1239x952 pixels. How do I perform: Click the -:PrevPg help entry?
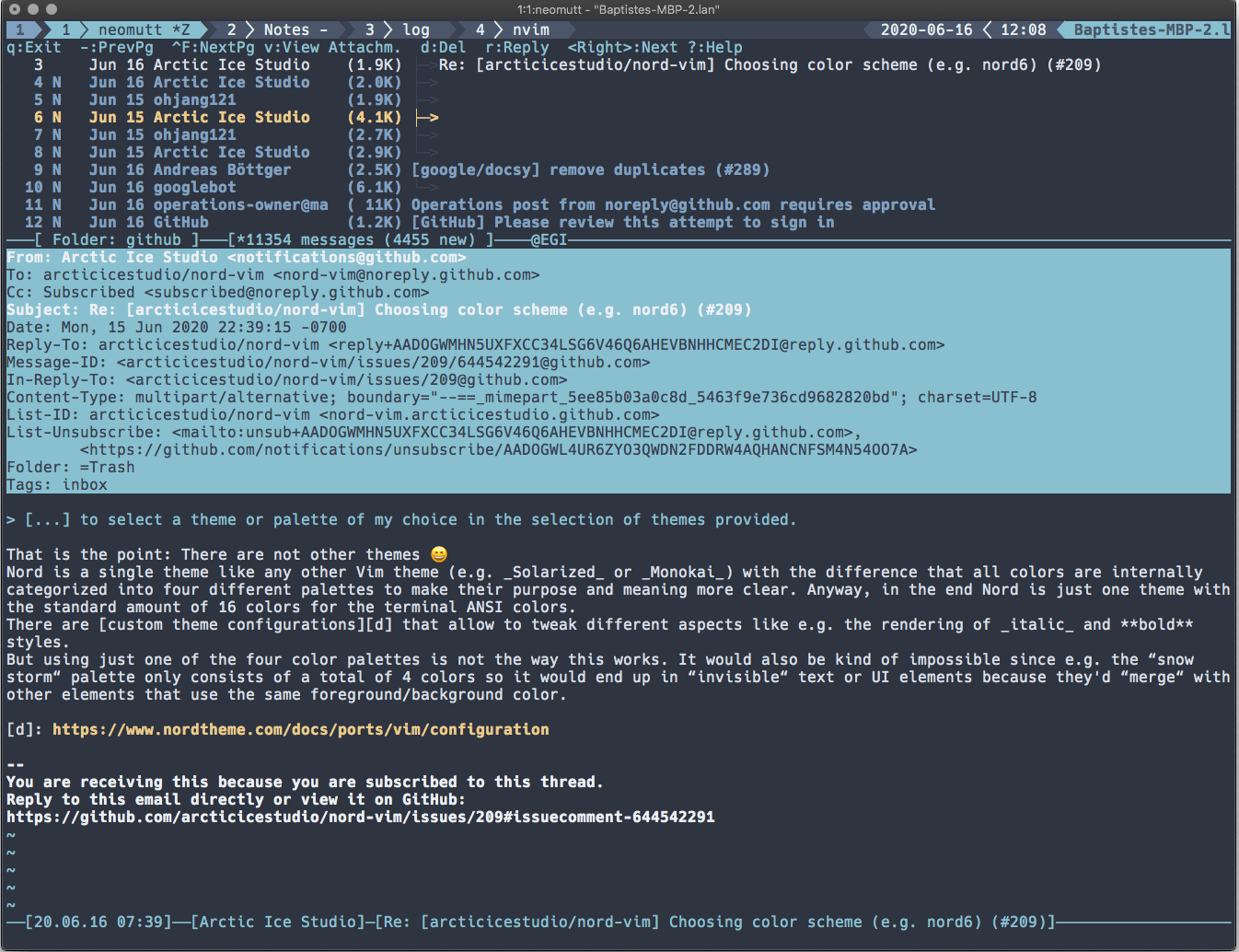(117, 47)
